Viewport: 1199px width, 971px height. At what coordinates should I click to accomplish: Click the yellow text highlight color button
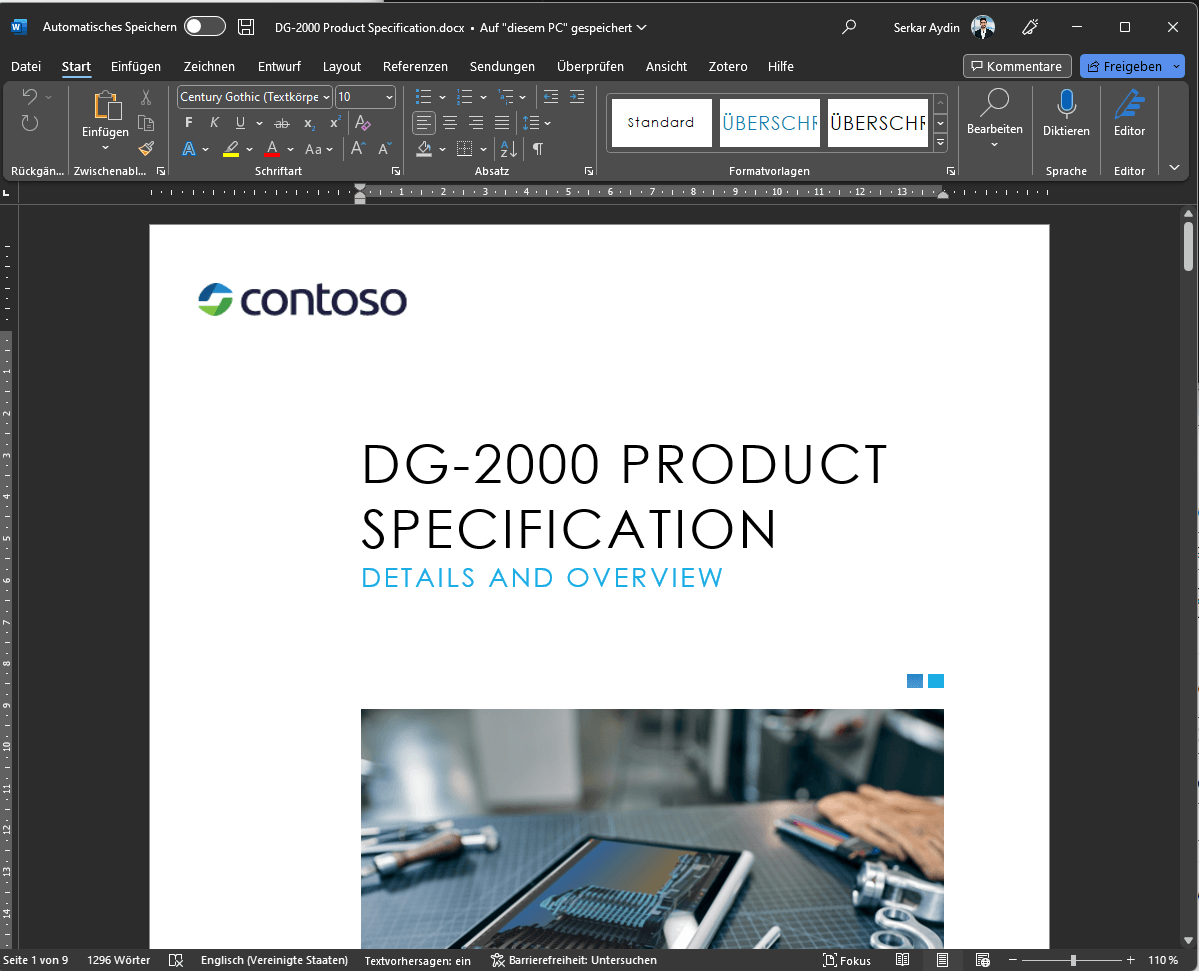coord(231,149)
